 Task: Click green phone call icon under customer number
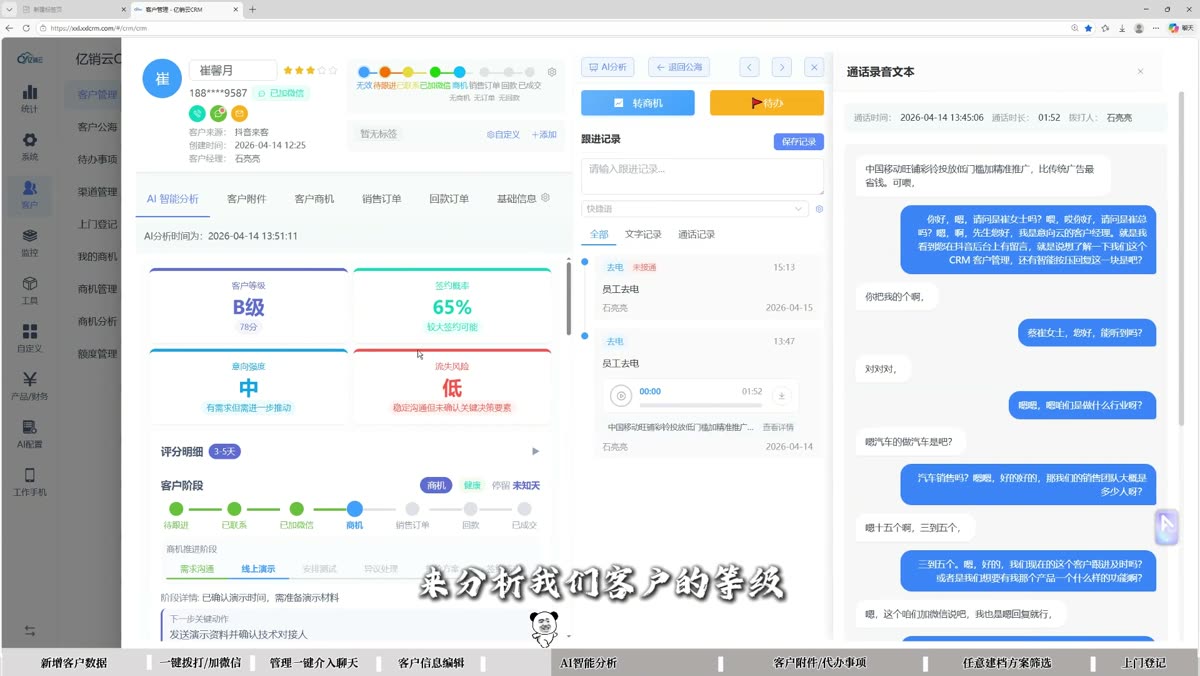pos(197,114)
